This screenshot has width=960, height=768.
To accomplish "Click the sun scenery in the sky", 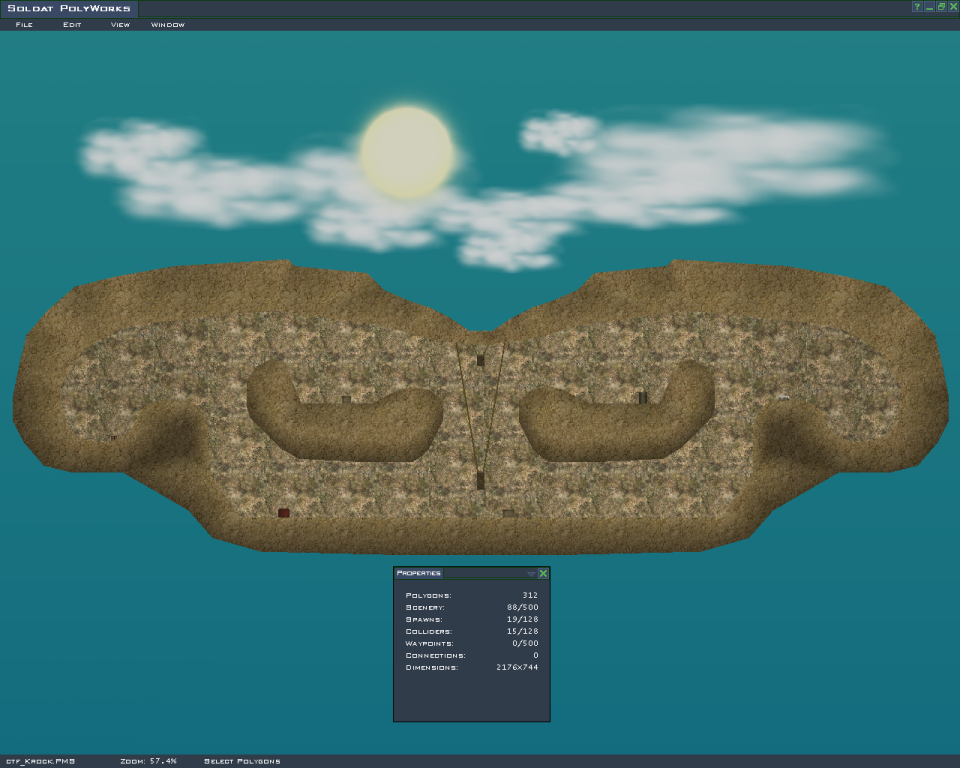I will coord(406,151).
